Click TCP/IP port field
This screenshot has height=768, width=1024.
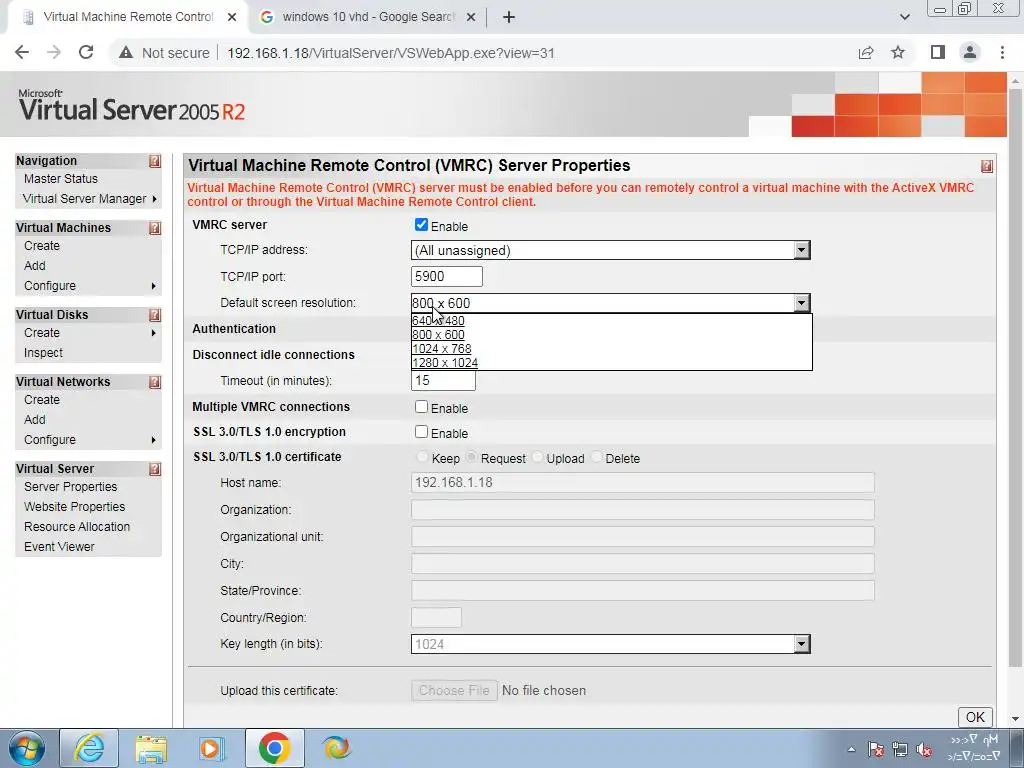click(x=447, y=276)
